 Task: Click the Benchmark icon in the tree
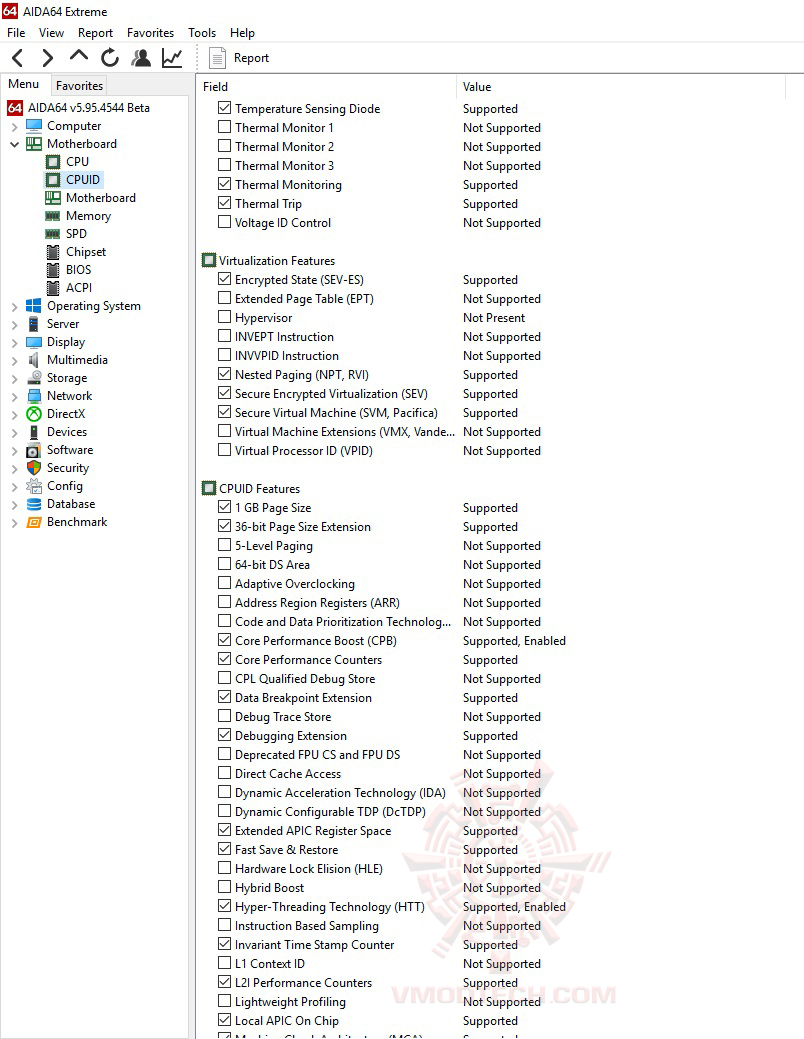(x=34, y=522)
